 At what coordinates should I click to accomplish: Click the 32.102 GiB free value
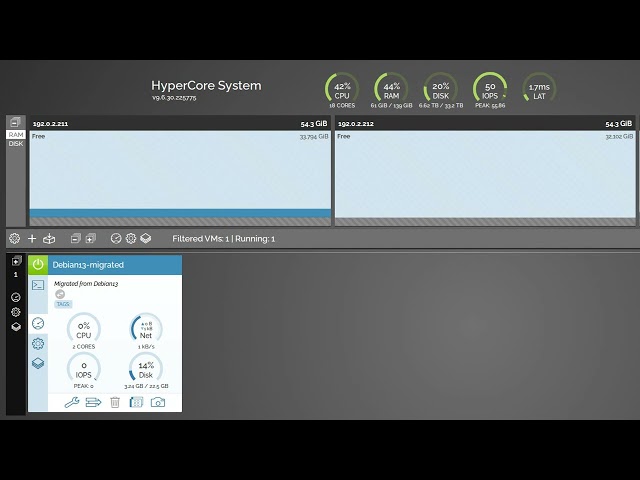click(x=619, y=137)
